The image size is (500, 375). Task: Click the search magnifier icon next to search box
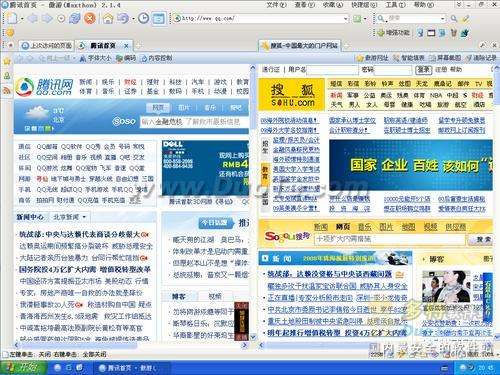click(x=454, y=19)
